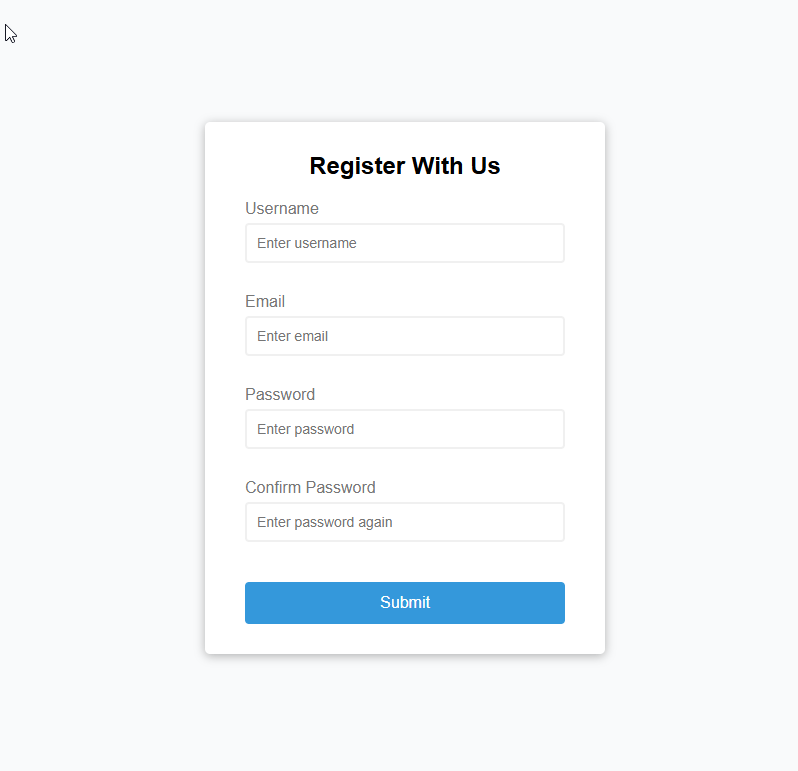Click the "Password" label above third field

pyautogui.click(x=280, y=394)
